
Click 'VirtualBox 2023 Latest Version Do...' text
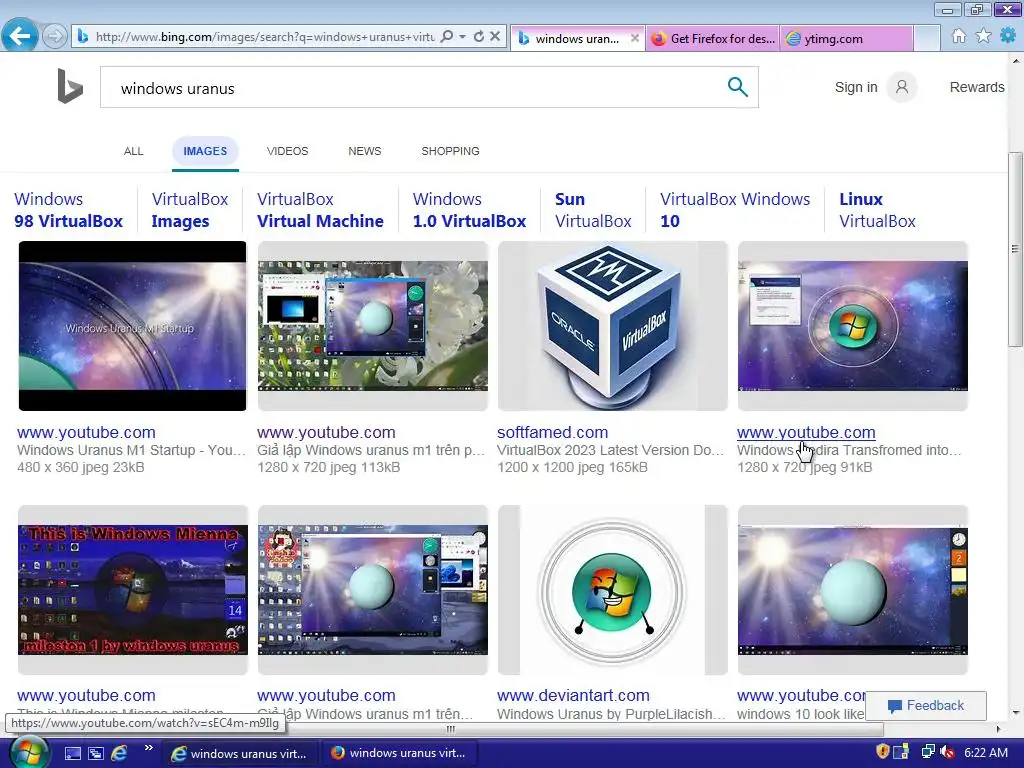(610, 450)
